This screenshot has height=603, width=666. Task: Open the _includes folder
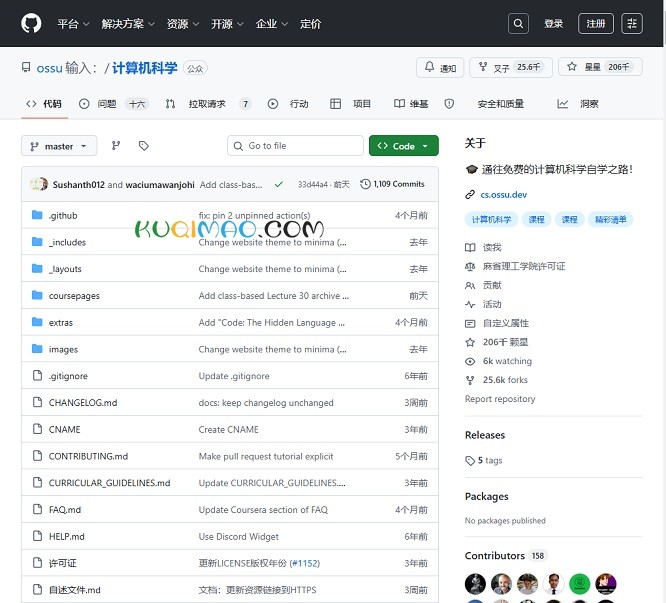67,242
